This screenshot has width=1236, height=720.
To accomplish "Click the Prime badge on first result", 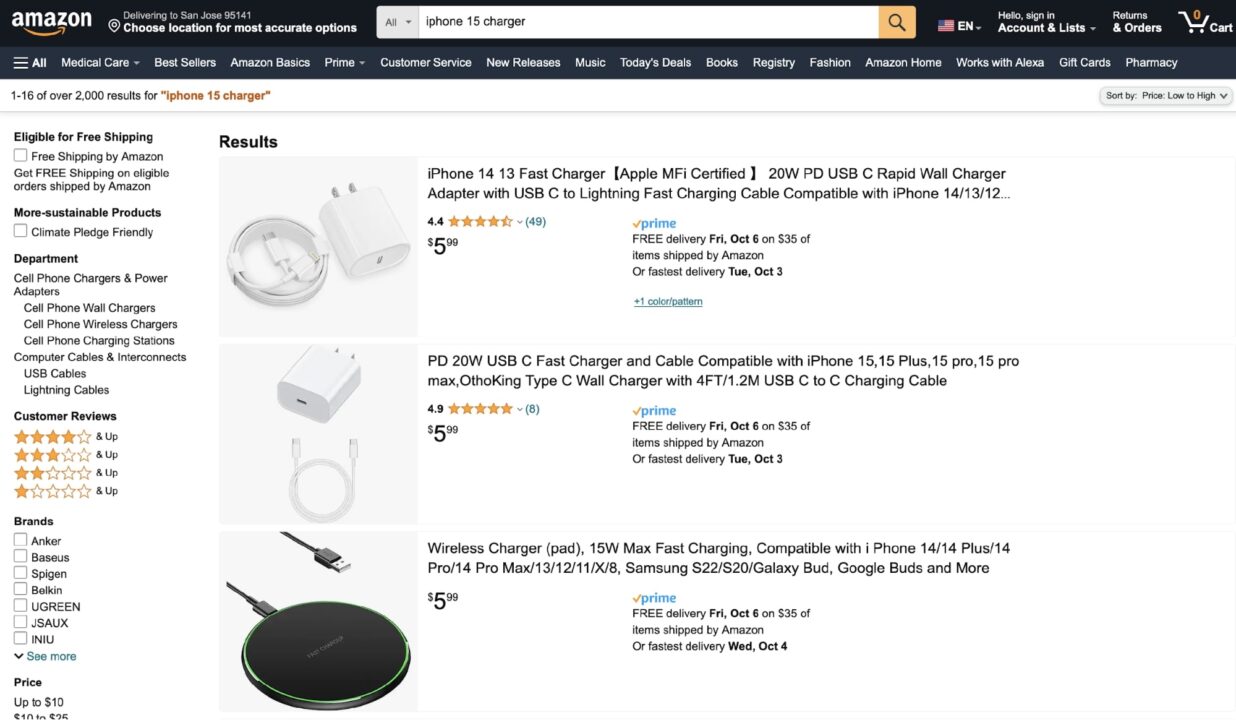I will click(655, 224).
